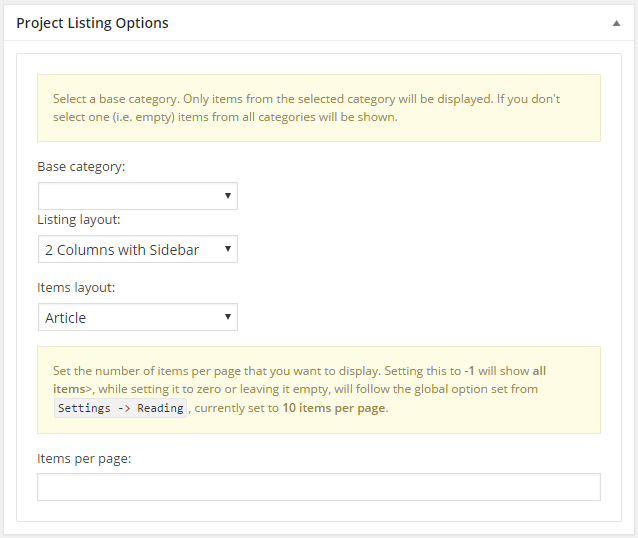Image resolution: width=638 pixels, height=538 pixels.
Task: Click the arrow beside 2 Columns with Sidebar
Action: tap(228, 249)
